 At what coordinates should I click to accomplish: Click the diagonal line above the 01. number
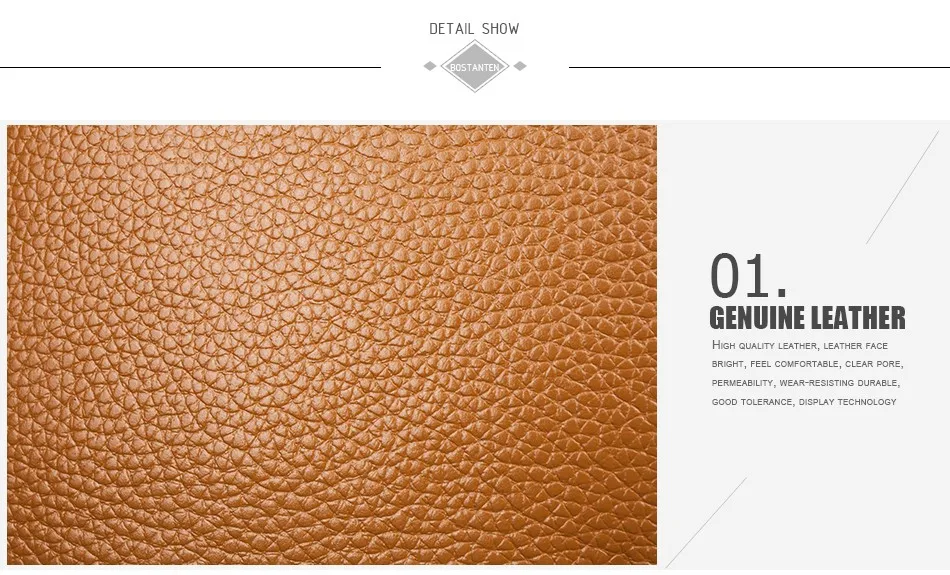tap(902, 187)
